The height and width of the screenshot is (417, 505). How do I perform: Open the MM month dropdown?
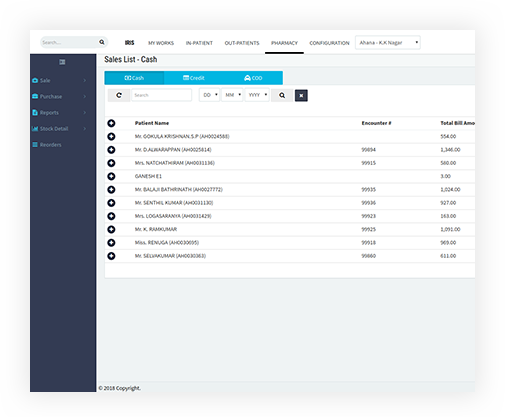point(232,95)
